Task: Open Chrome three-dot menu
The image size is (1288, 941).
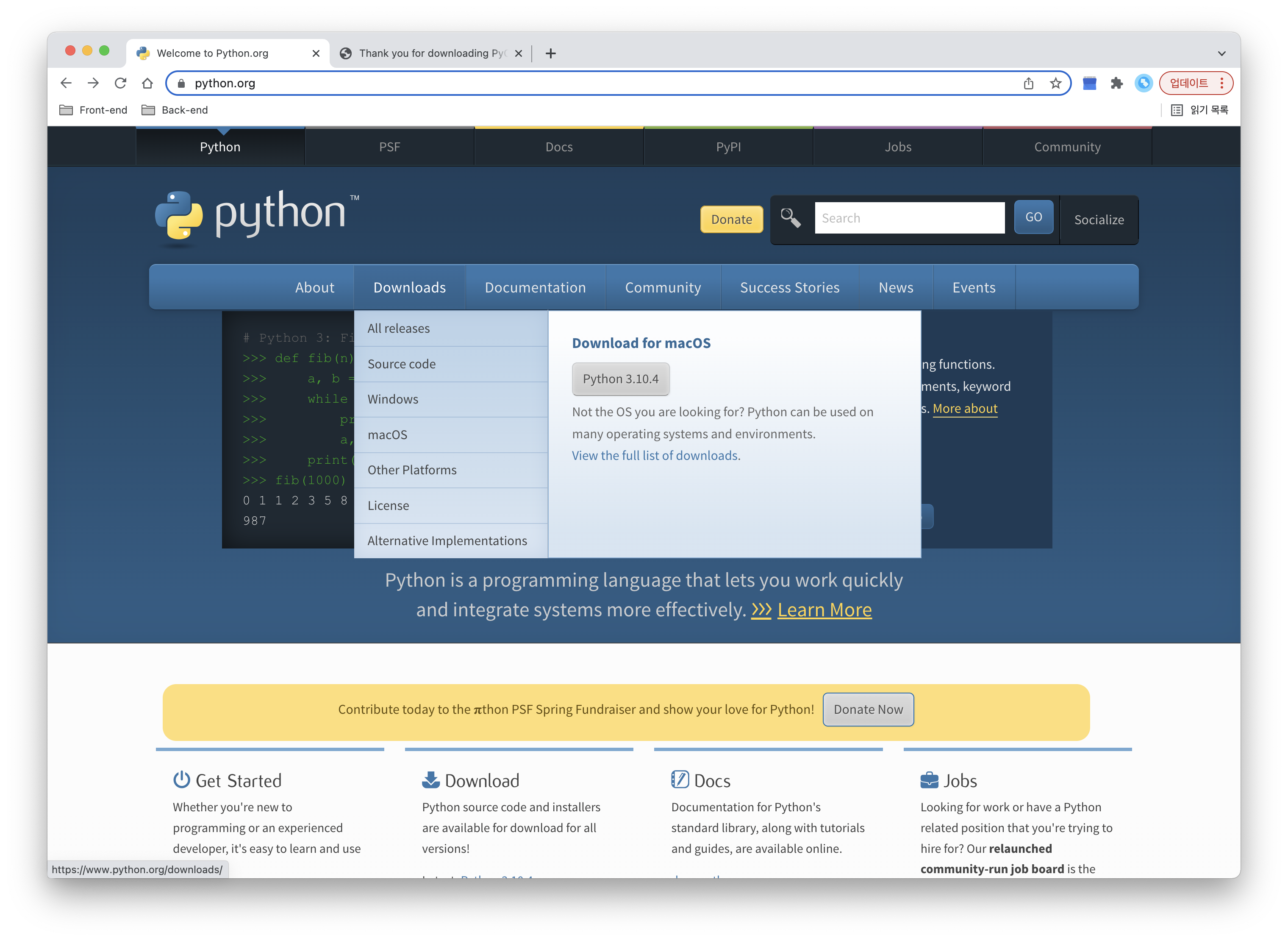Action: (x=1222, y=83)
